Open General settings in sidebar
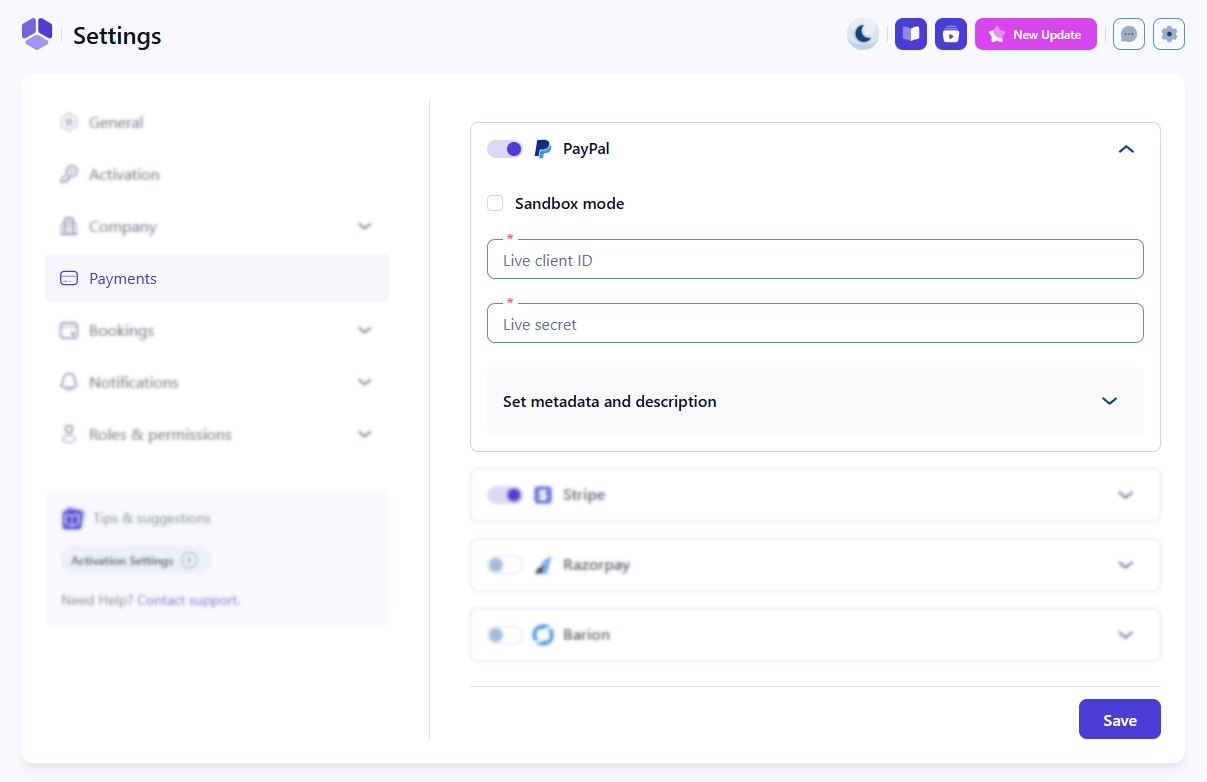 pyautogui.click(x=116, y=123)
